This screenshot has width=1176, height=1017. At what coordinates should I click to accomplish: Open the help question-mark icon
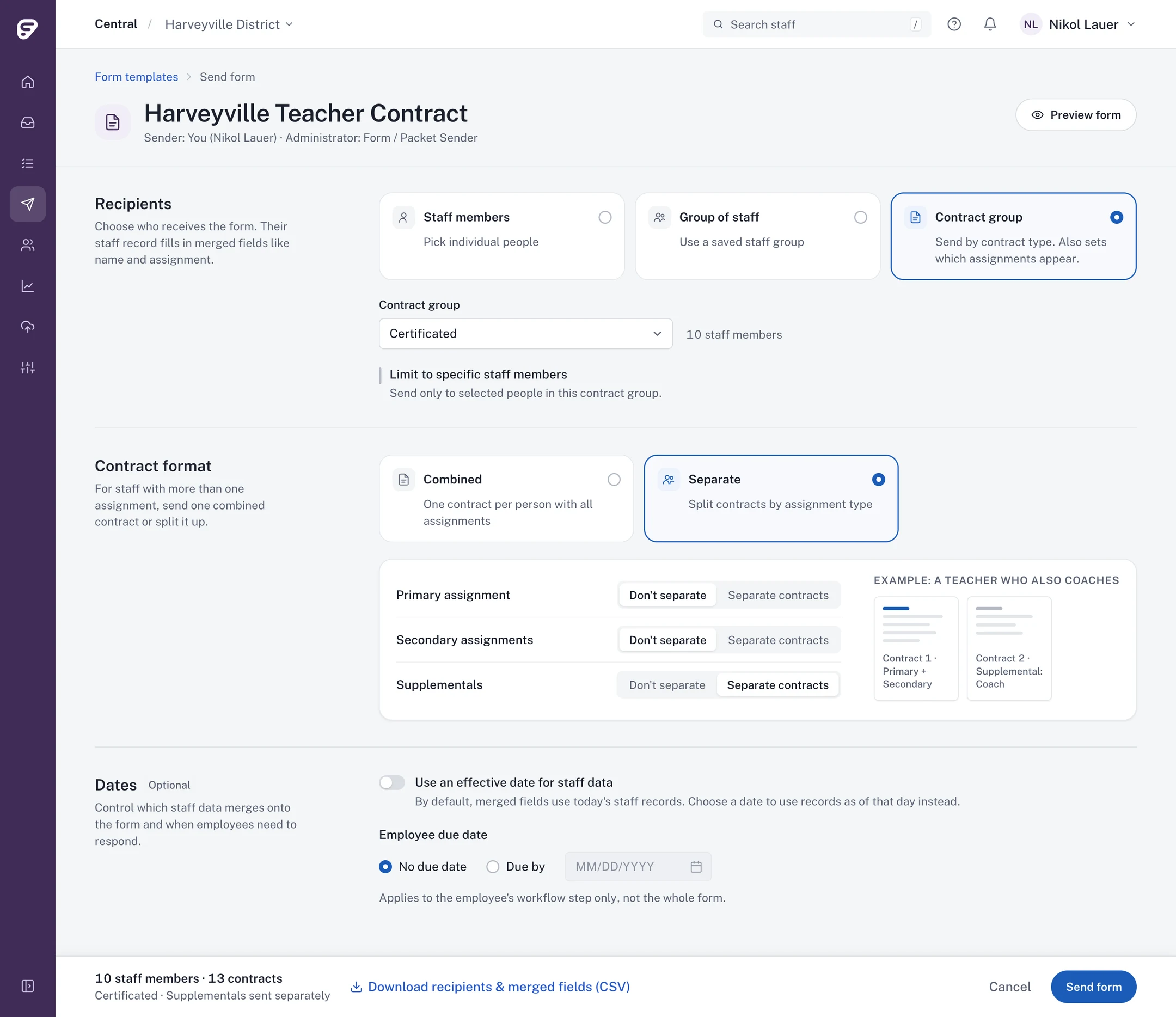pyautogui.click(x=954, y=24)
